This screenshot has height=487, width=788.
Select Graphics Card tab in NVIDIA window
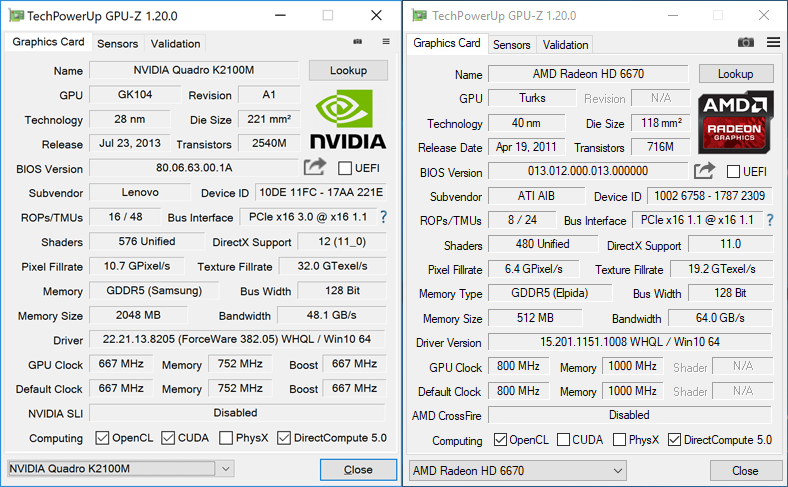click(x=48, y=42)
